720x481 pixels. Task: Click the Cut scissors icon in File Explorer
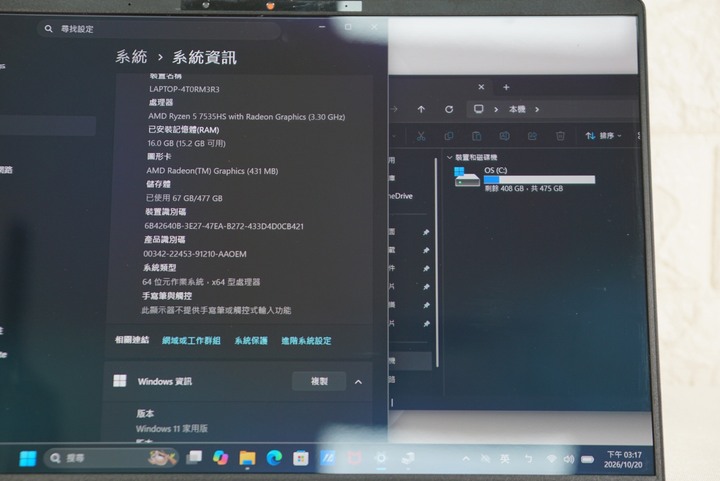pyautogui.click(x=421, y=136)
